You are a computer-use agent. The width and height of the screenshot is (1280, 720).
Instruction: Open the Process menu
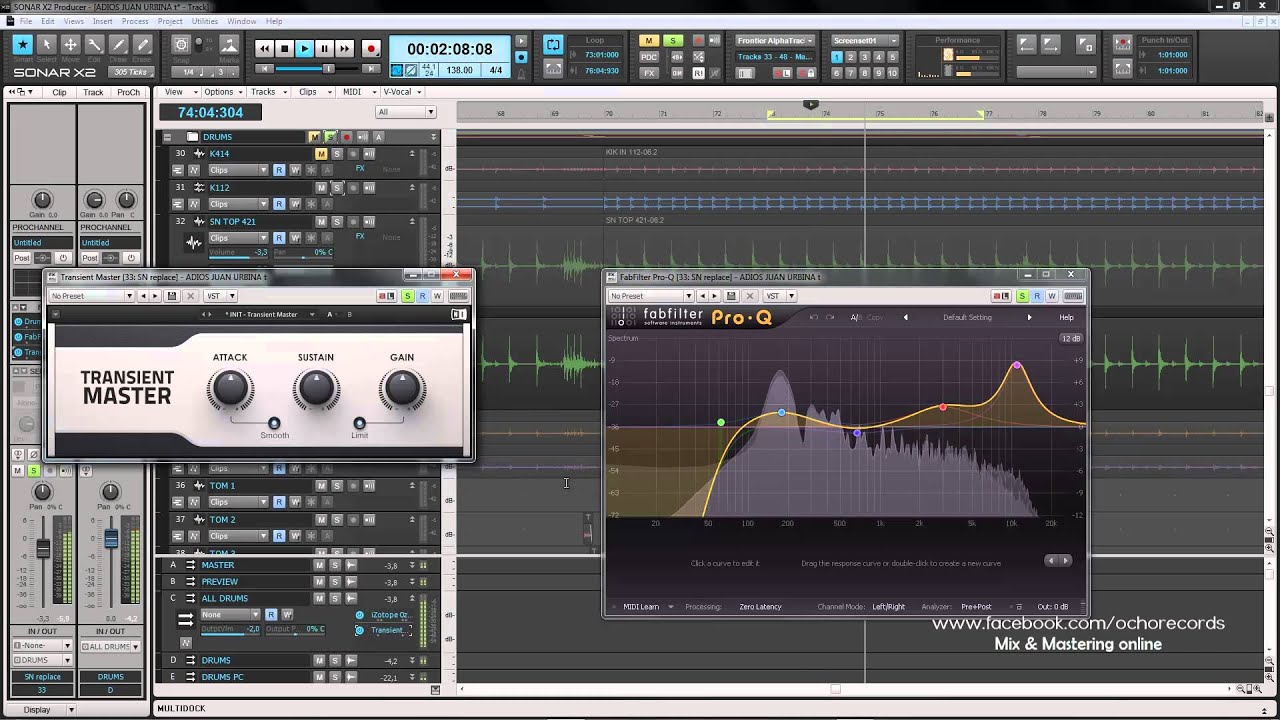135,21
